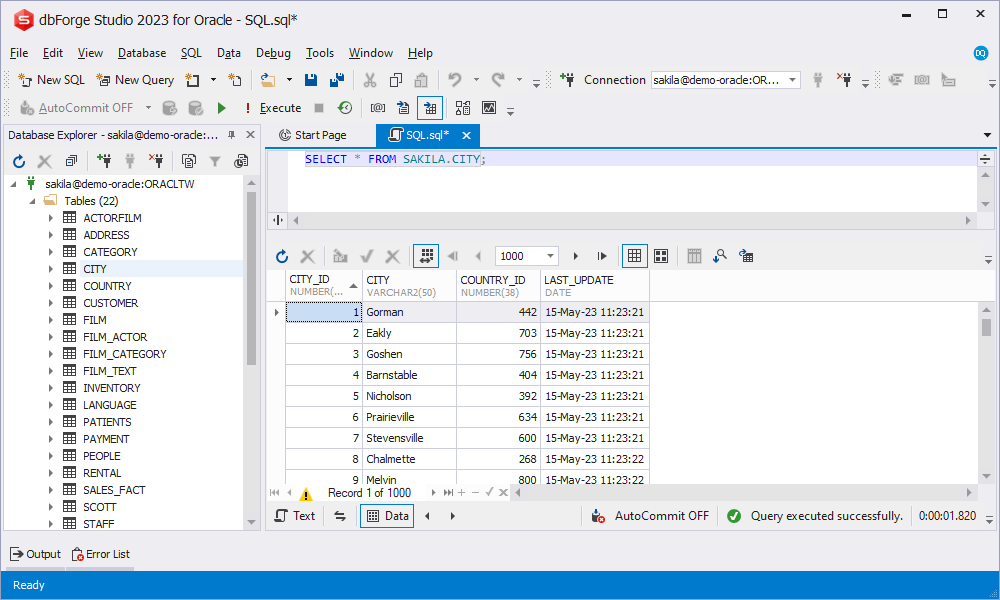Click the SQL editor query text line
The image size is (1000, 600).
pos(395,159)
